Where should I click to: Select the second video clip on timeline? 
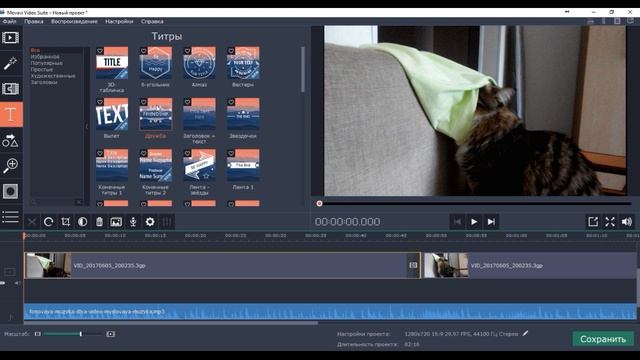tap(530, 265)
